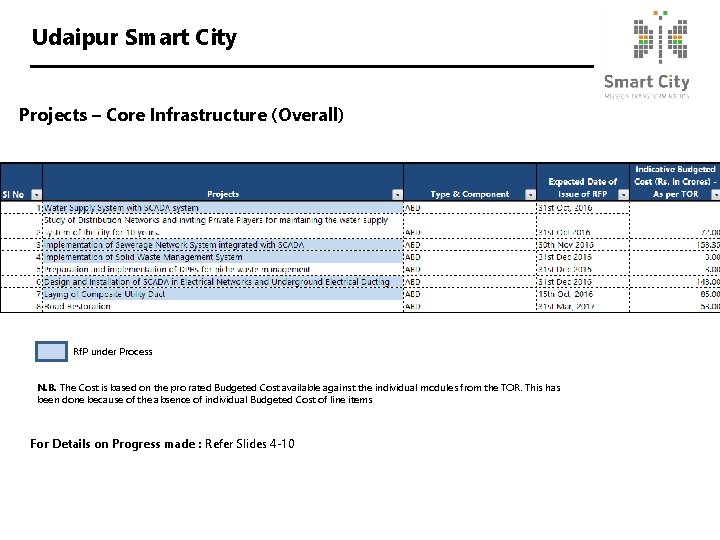Select 'Preparation and implementation of DPRs' cell

click(x=223, y=270)
